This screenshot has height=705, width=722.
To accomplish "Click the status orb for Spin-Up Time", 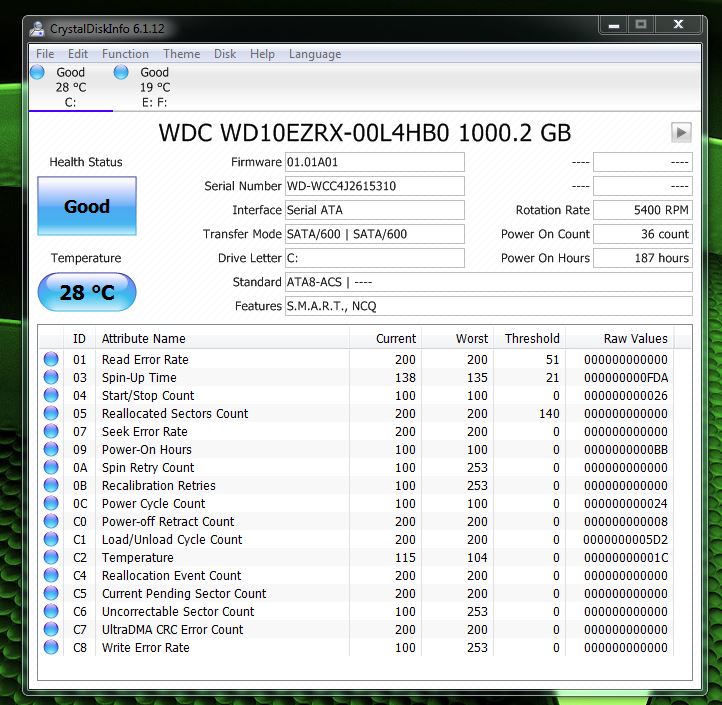I will [x=51, y=377].
